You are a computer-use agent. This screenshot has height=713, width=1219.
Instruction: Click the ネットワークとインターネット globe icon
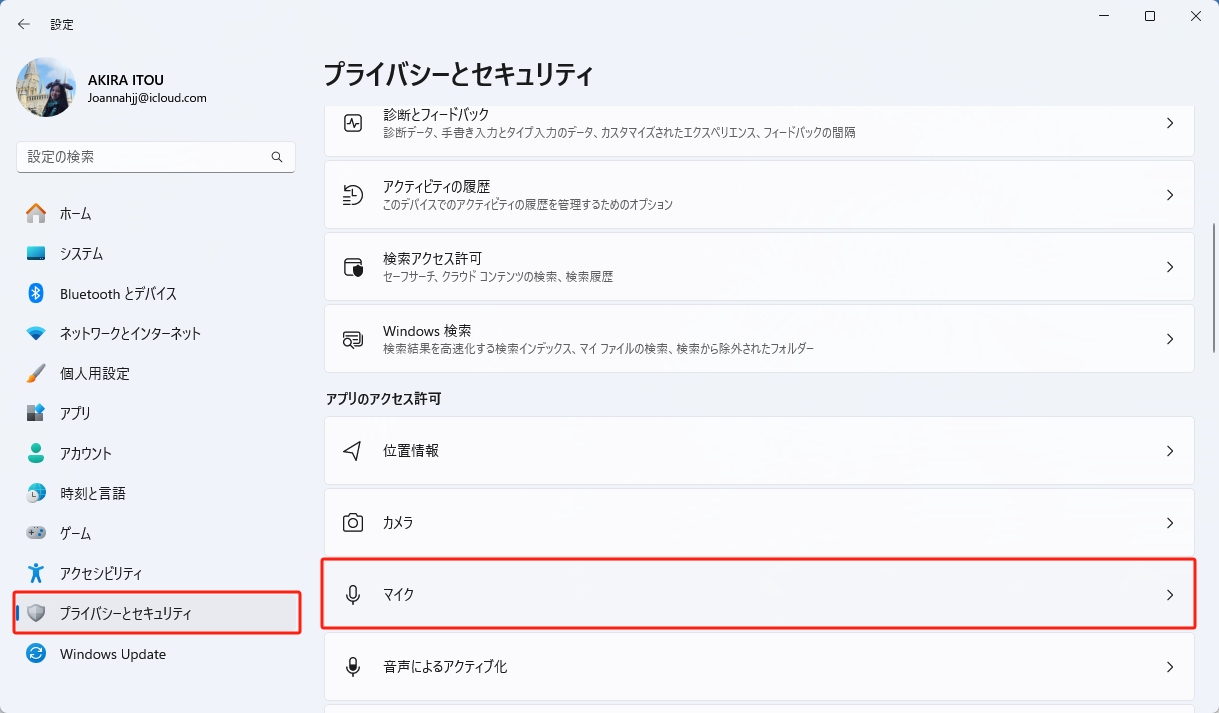point(32,333)
